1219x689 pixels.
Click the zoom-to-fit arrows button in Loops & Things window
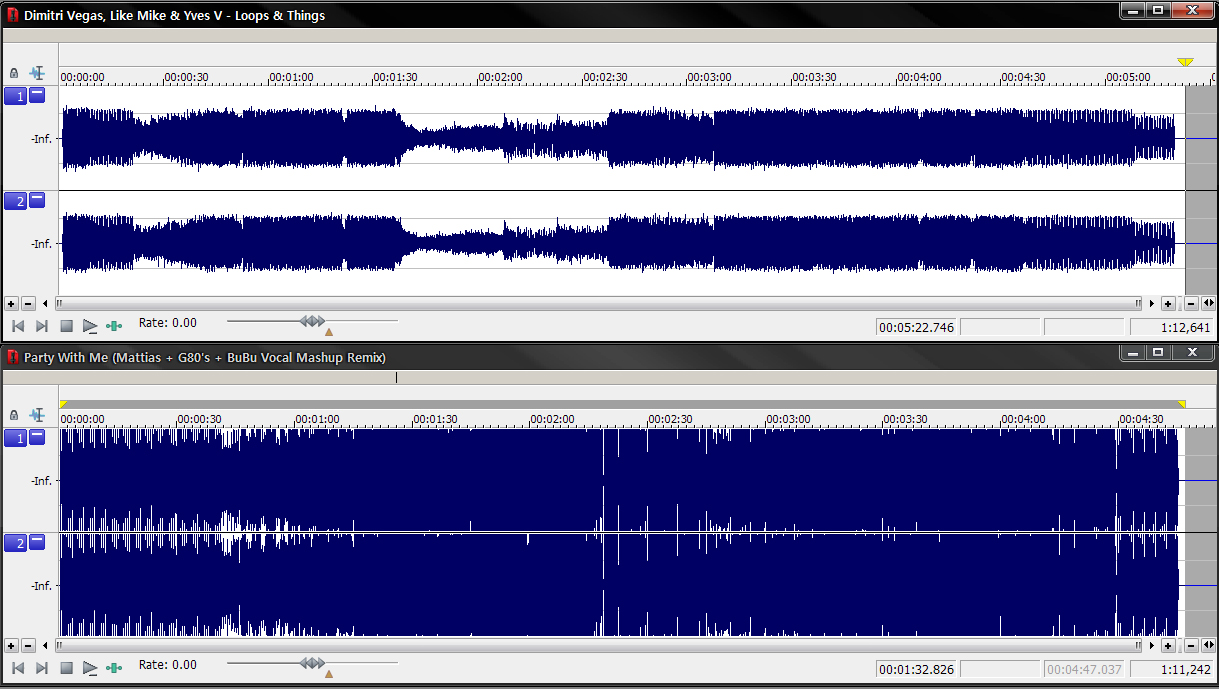[1208, 303]
